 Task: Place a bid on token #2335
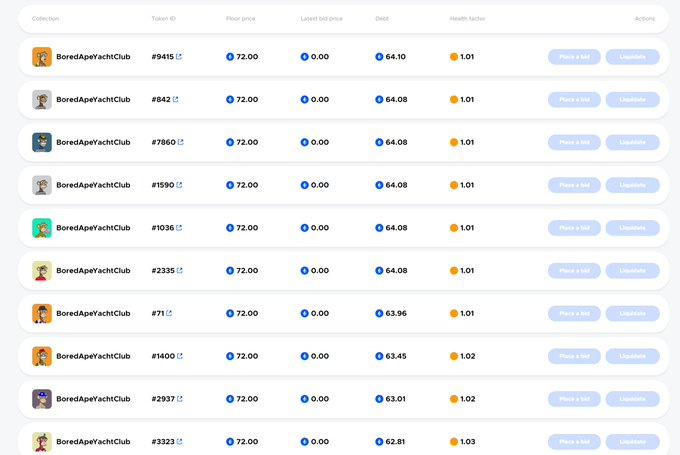[574, 271]
